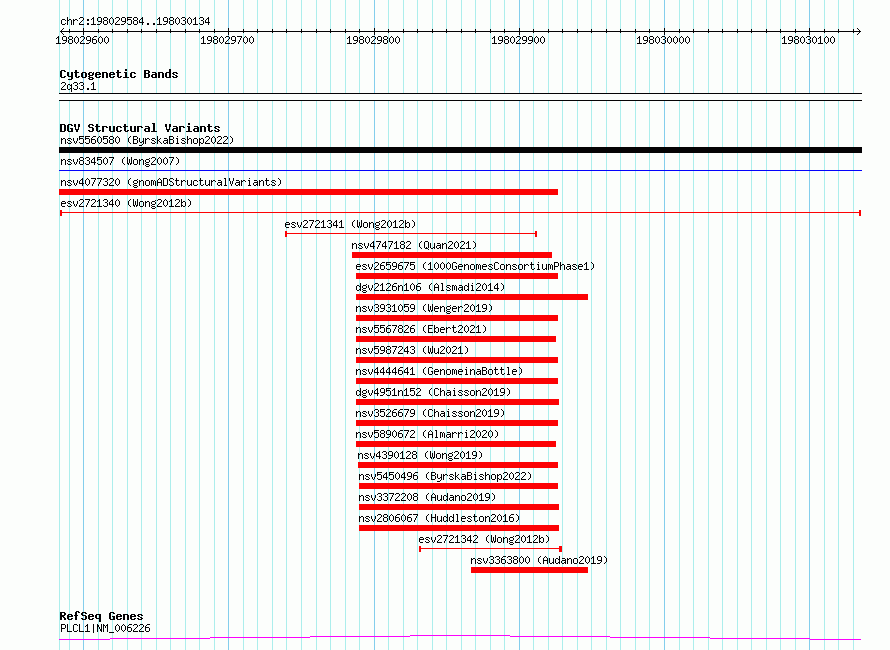890x650 pixels.
Task: Click the thin blue nsv834507 variant line
Action: point(460,170)
